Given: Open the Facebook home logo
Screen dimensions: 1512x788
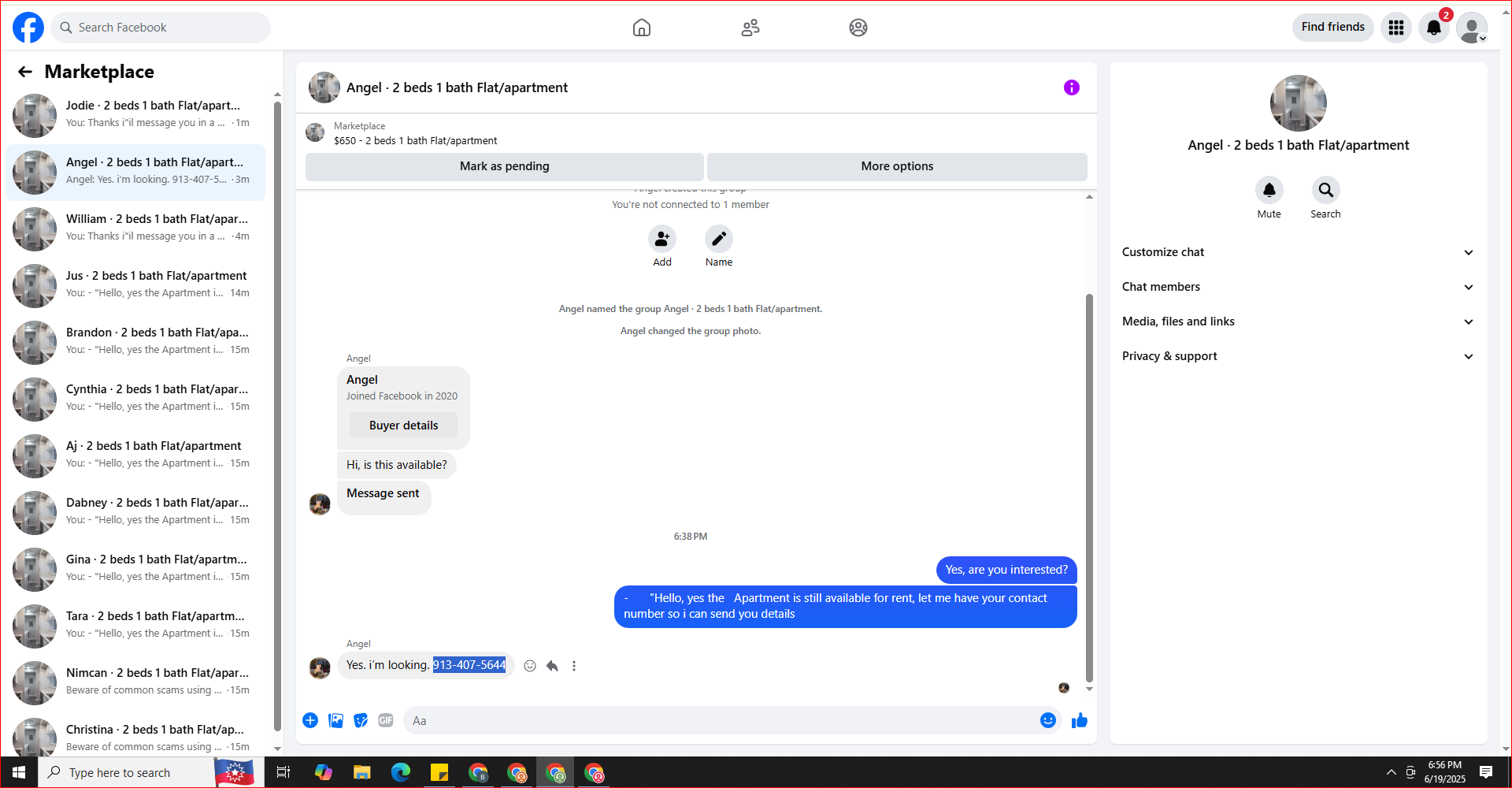Looking at the screenshot, I should (28, 28).
